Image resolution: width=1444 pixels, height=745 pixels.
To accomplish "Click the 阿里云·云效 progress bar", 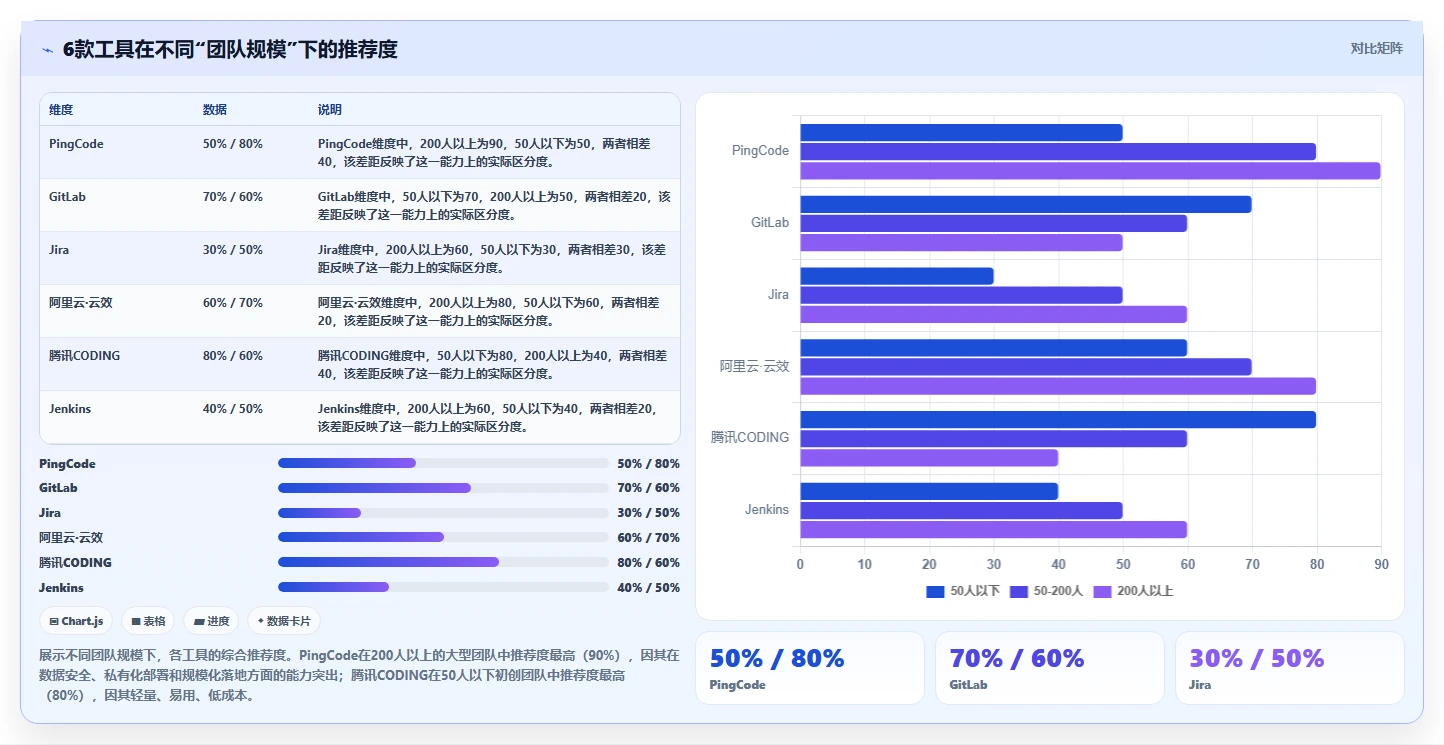I will (x=443, y=537).
